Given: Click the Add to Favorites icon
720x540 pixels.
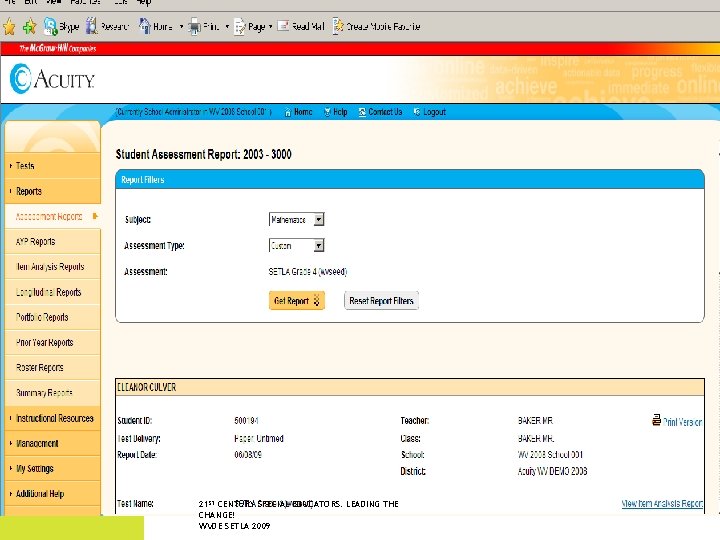Looking at the screenshot, I should [29, 27].
